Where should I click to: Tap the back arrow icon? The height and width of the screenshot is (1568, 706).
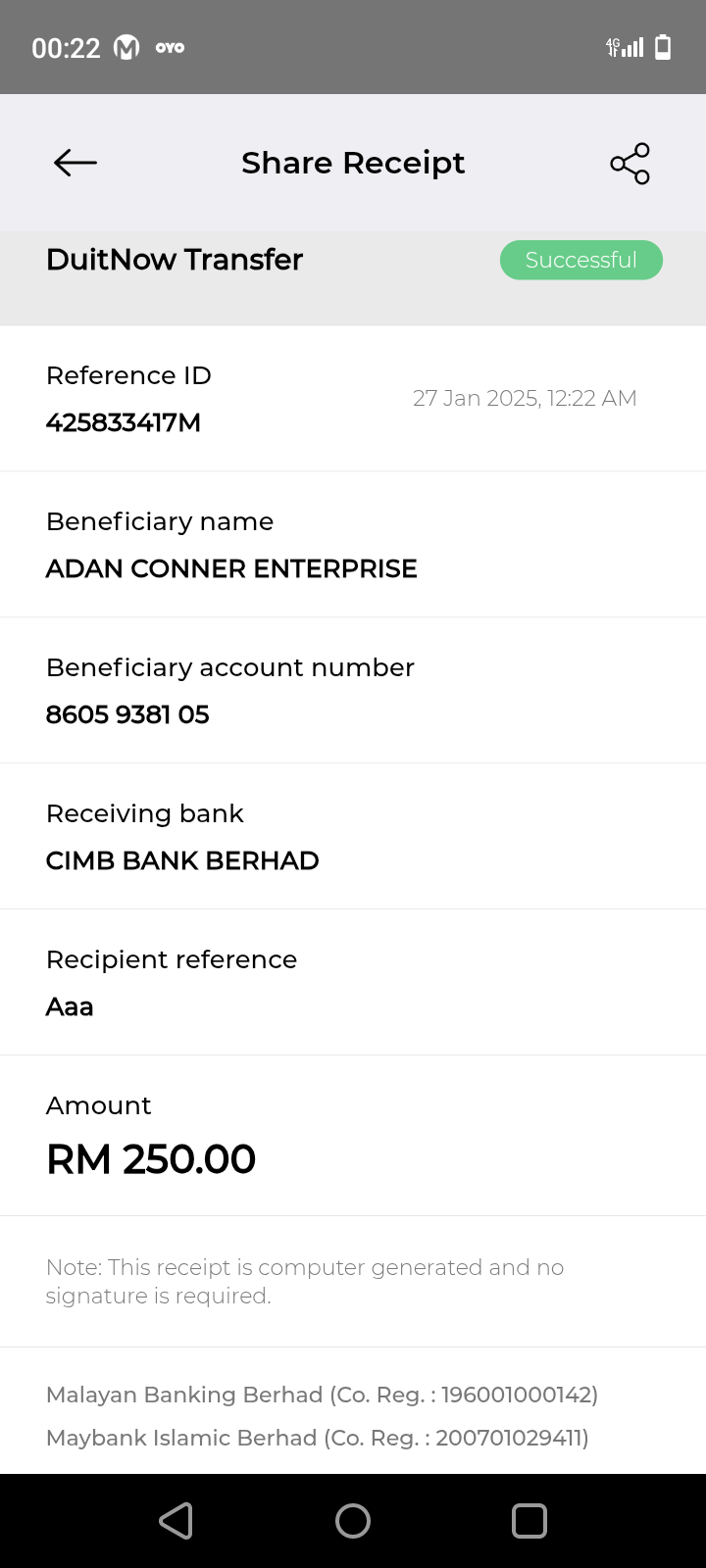point(76,163)
